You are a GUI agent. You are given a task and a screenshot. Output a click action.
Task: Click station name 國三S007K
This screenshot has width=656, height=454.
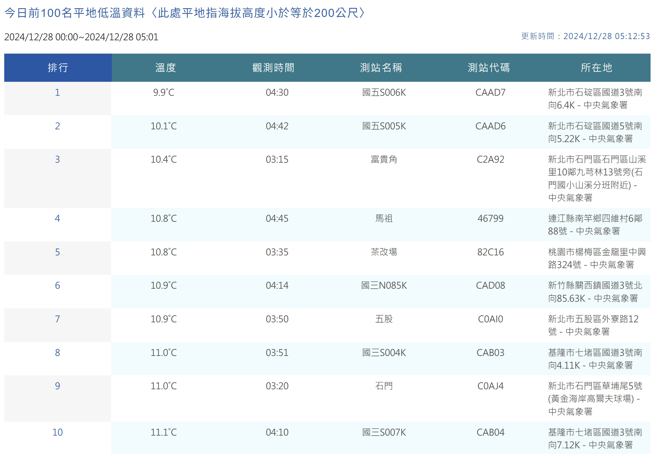384,432
